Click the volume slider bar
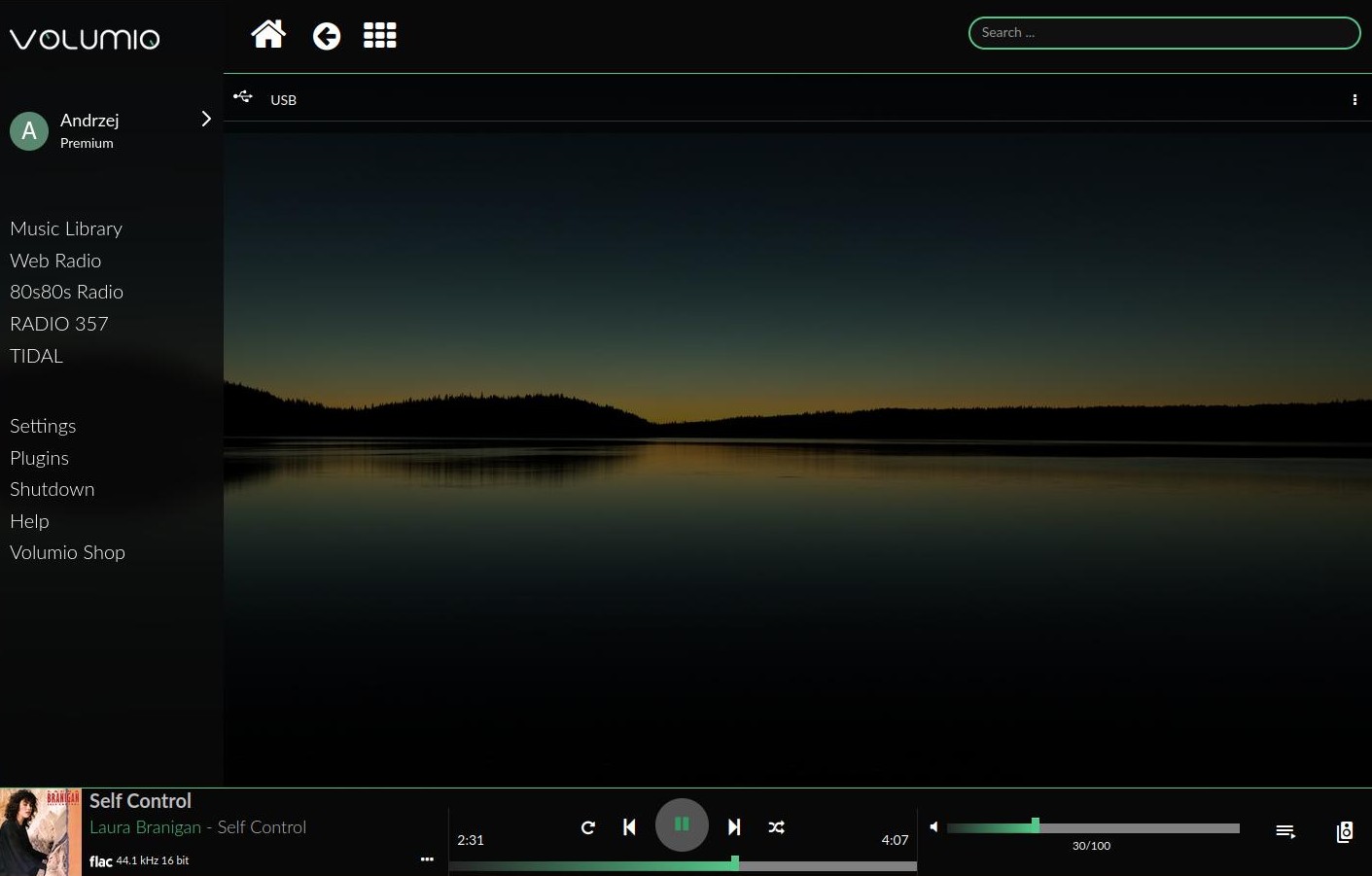The height and width of the screenshot is (876, 1372). (1093, 827)
